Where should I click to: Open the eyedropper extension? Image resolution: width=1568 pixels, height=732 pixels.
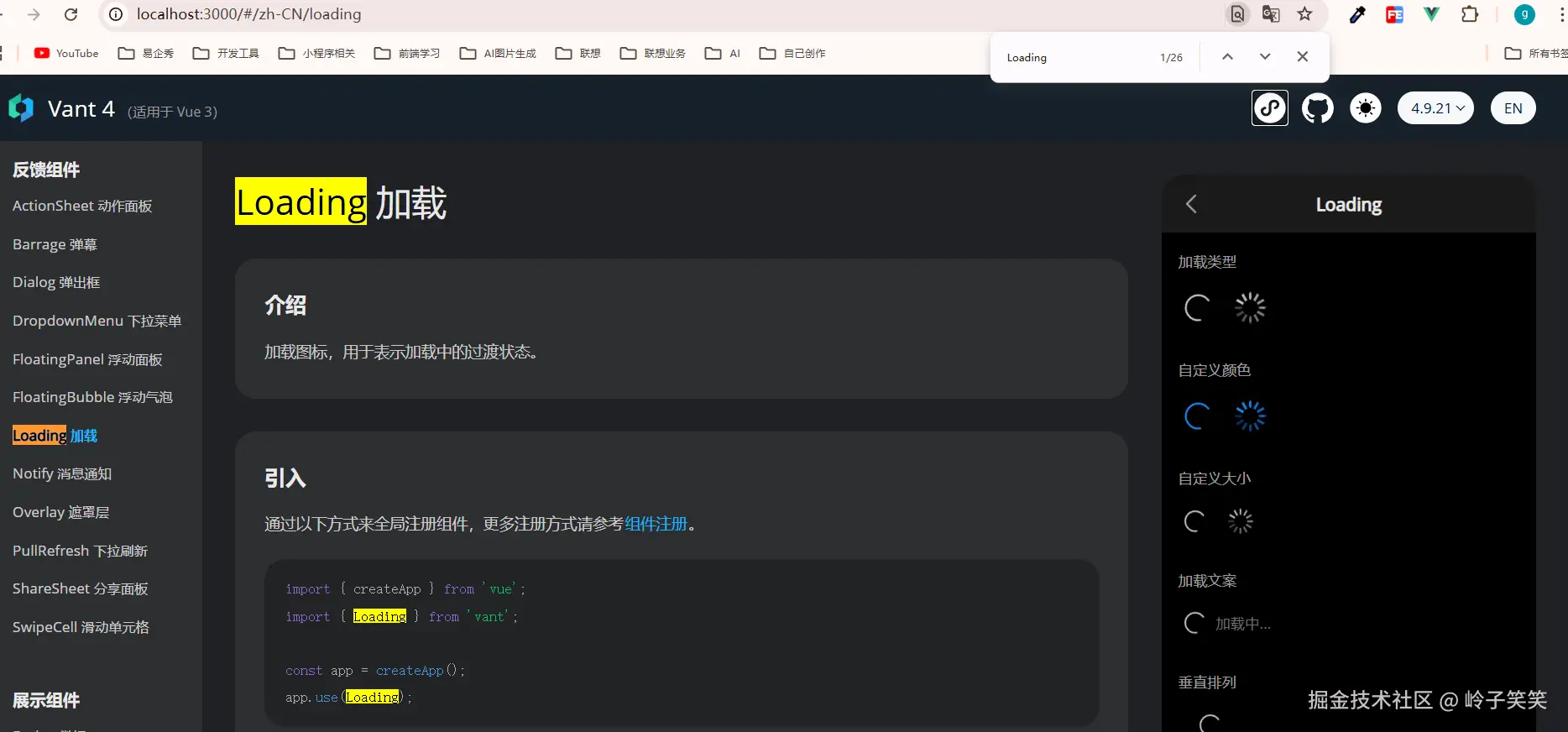click(1357, 14)
